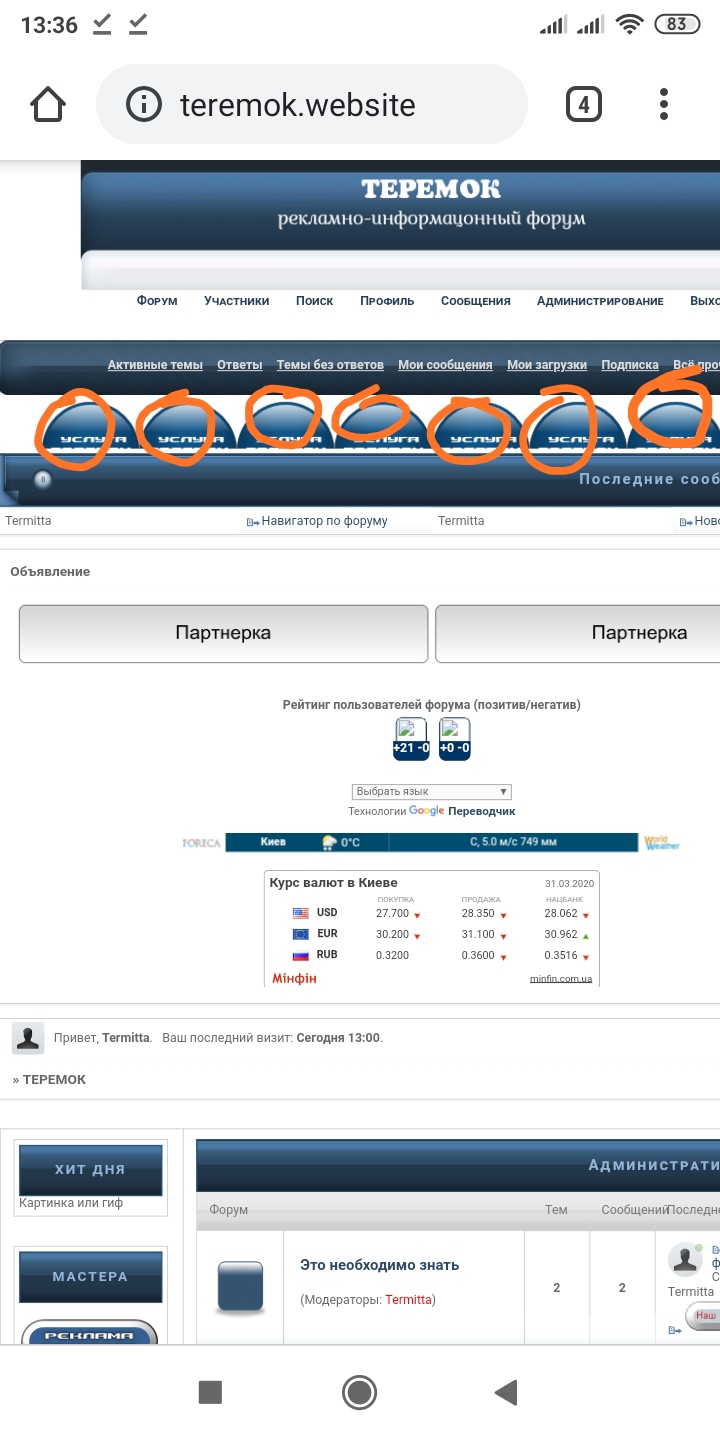Open the Активные темы link
Screen dimensions: 720x1440
click(155, 365)
